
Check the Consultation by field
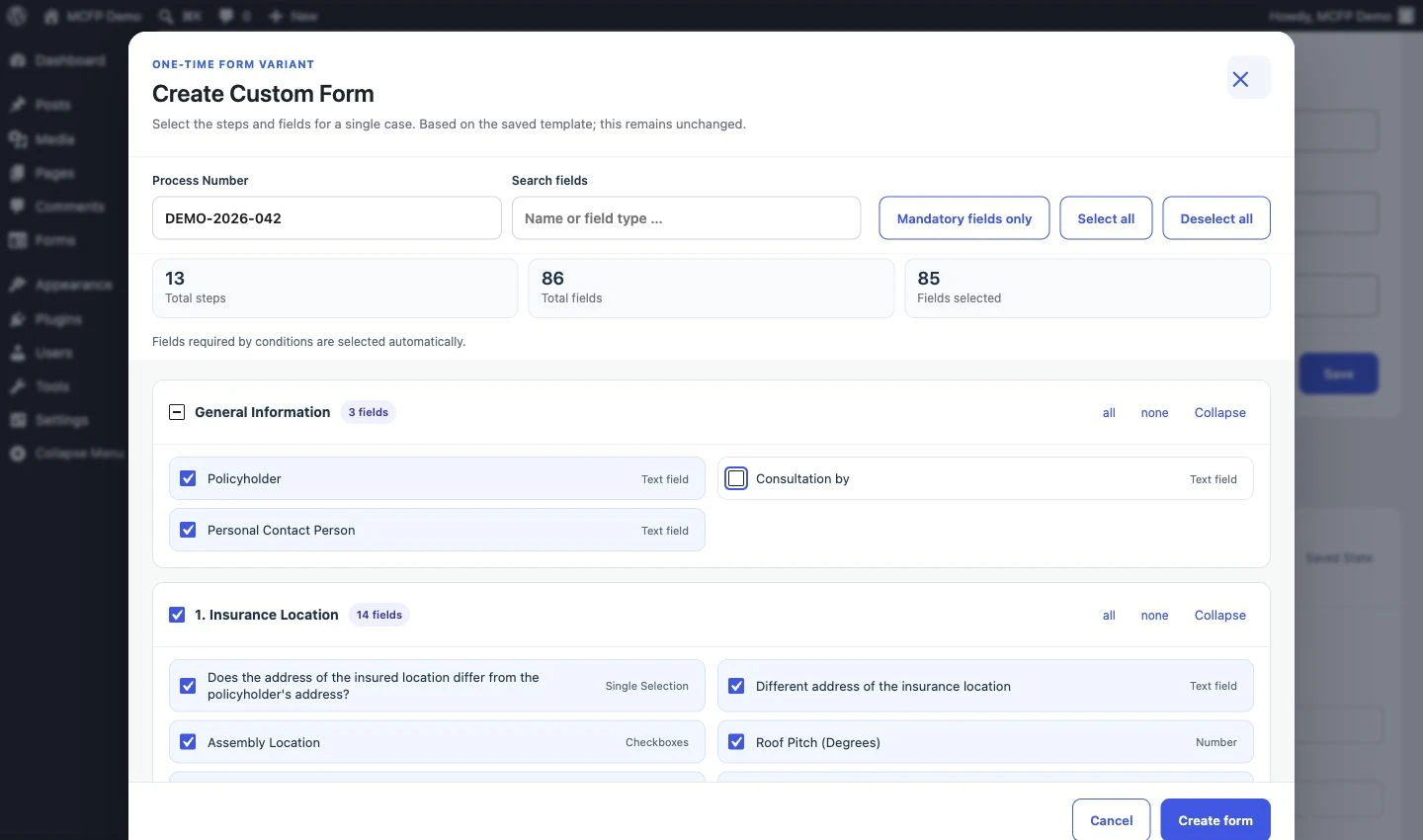736,478
